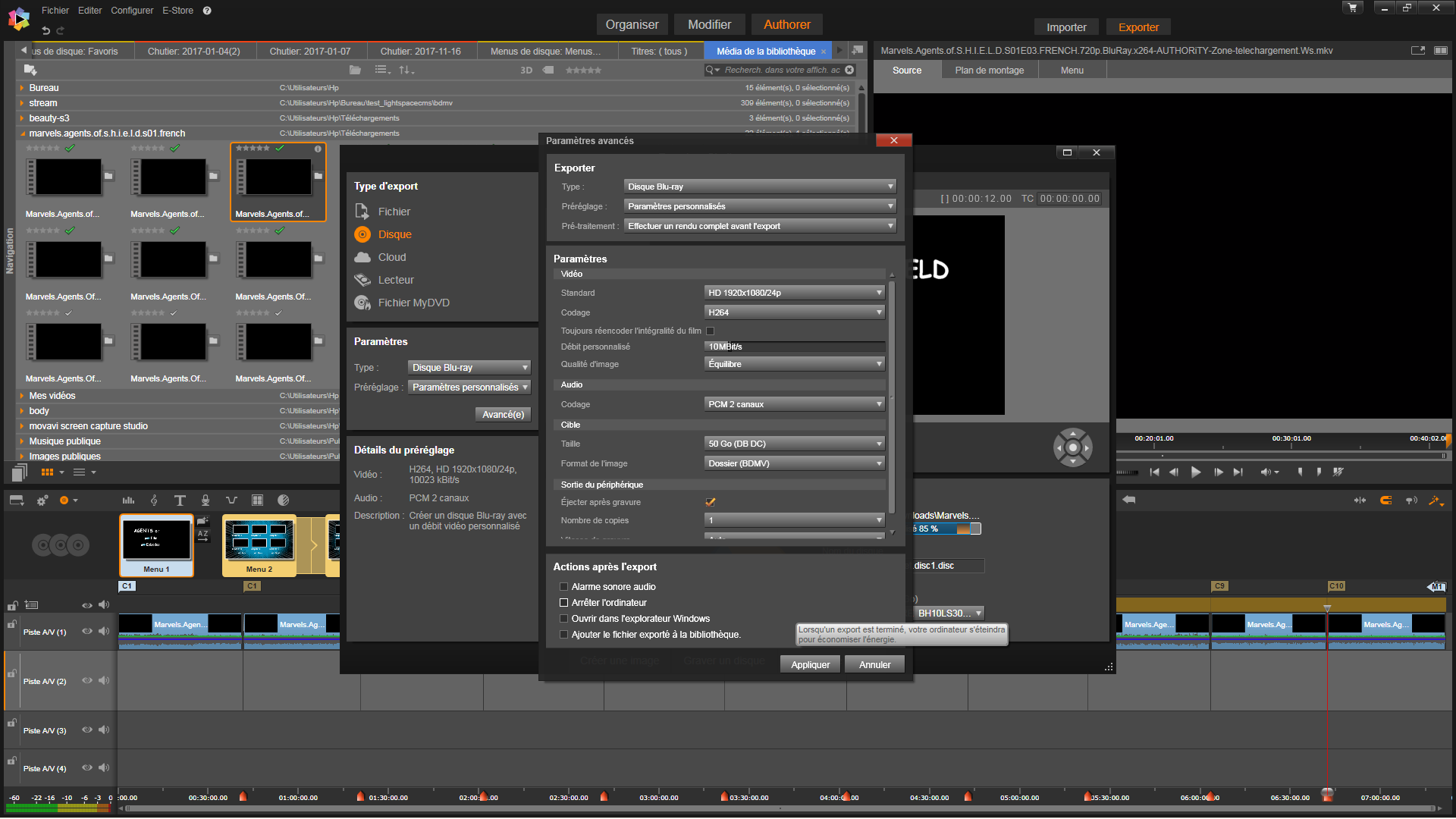1456x819 pixels.
Task: Toggle magnet snapping on the timeline
Action: (1386, 500)
